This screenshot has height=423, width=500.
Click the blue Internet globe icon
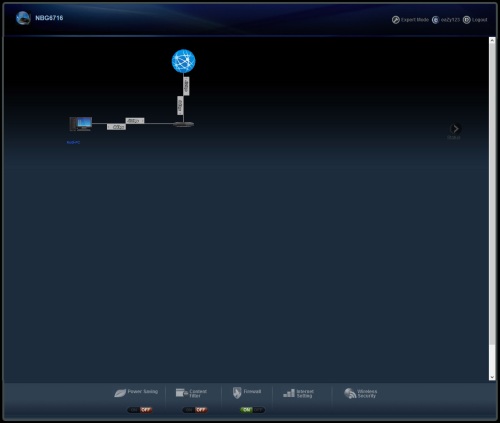[x=183, y=61]
